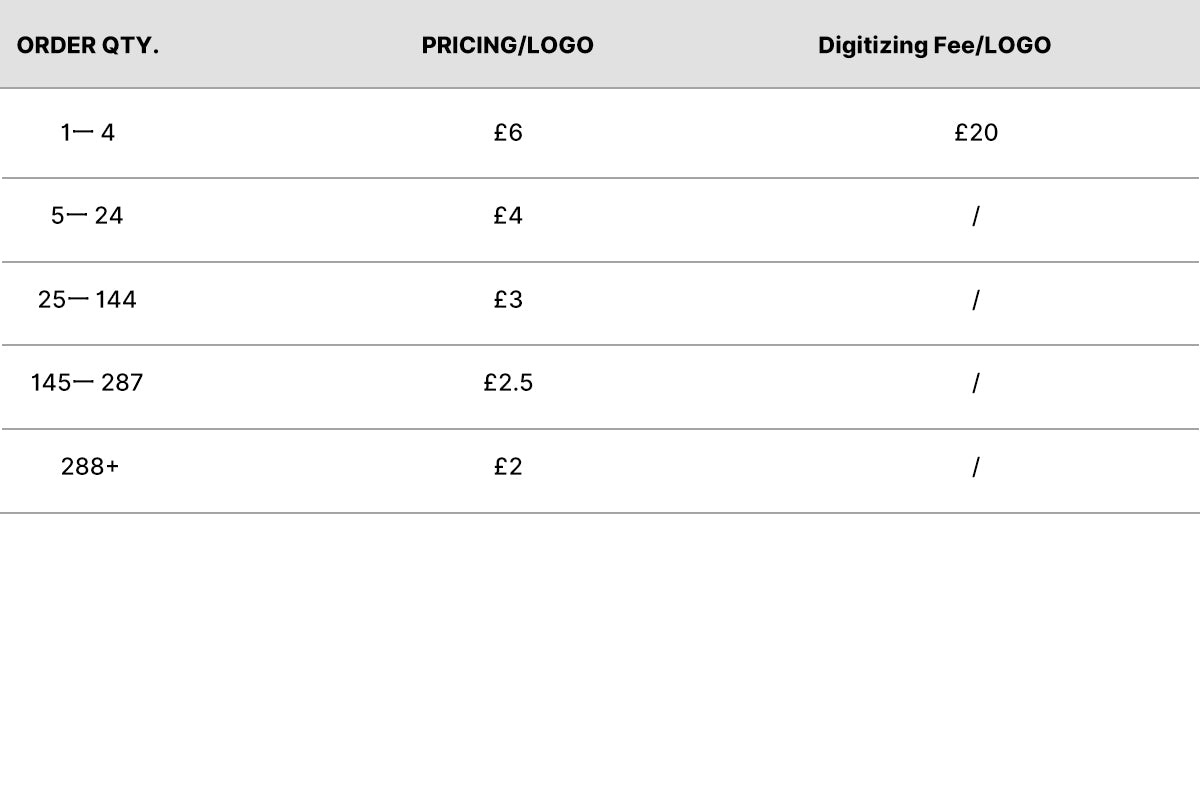Viewport: 1200px width, 800px height.
Task: Click the PRICING/LOGO column header
Action: coord(507,46)
